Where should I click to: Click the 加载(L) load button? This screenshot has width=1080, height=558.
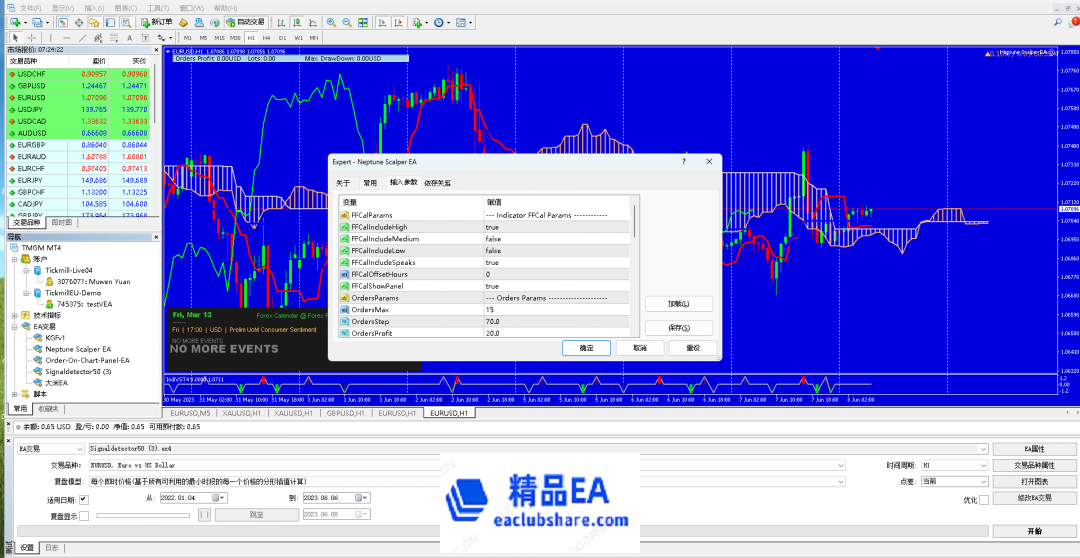coord(679,303)
